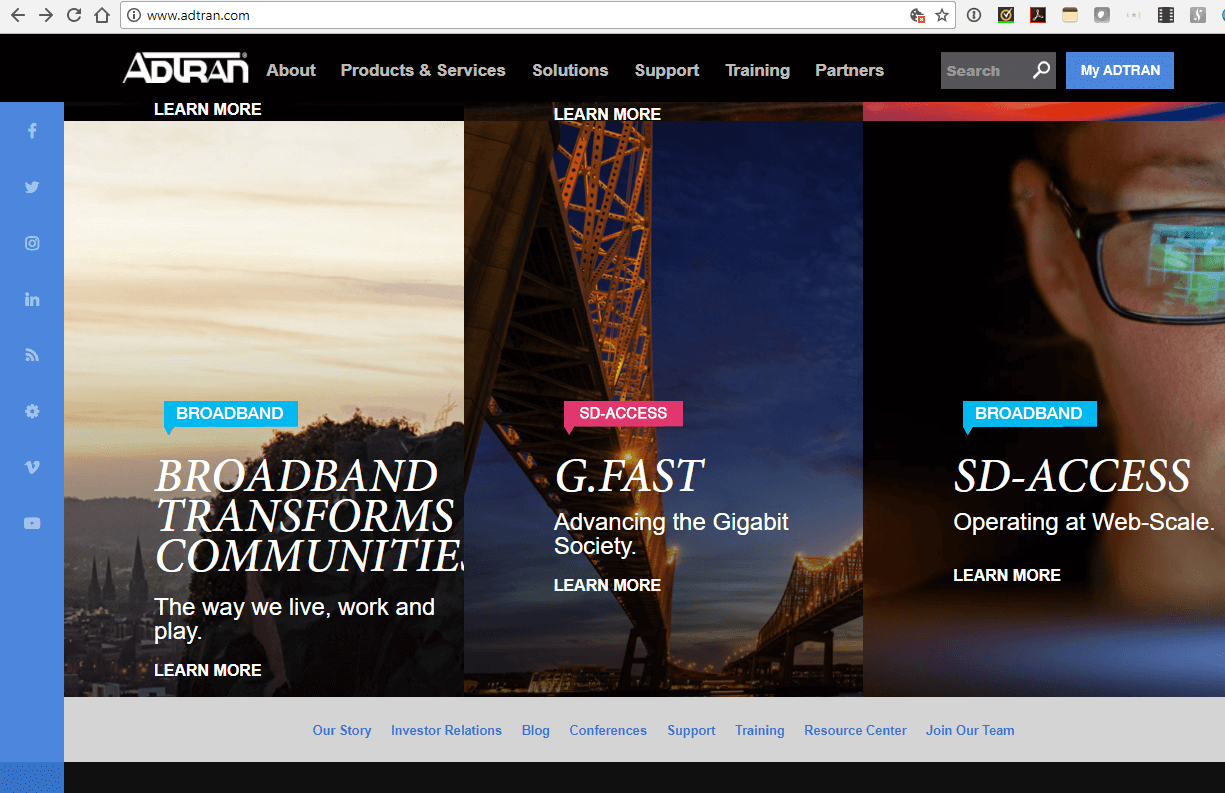This screenshot has width=1225, height=793.
Task: Click the magnifying glass search icon
Action: (x=1041, y=70)
